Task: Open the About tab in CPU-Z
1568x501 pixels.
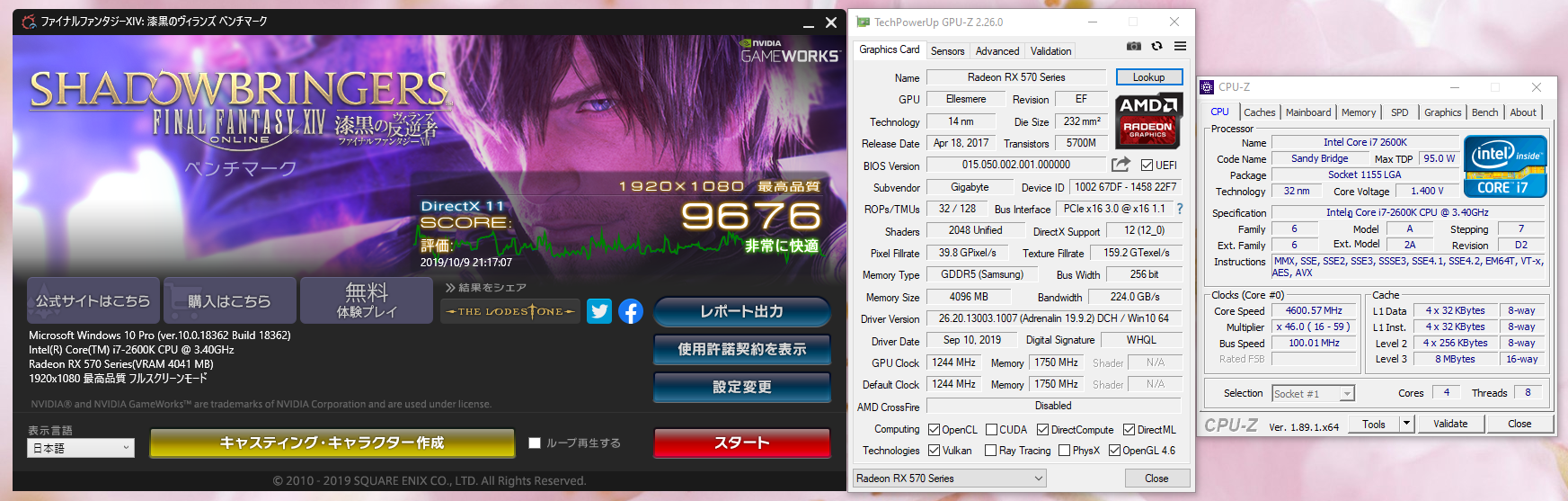Action: [1523, 112]
